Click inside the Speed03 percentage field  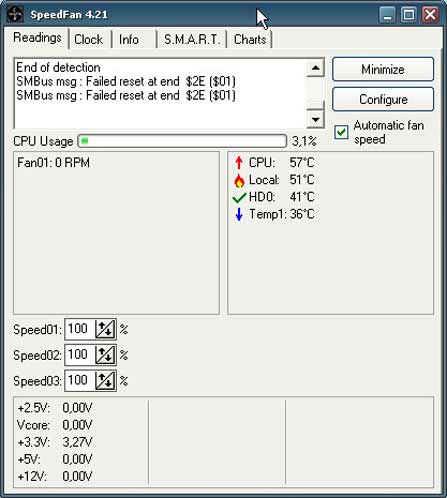[80, 381]
